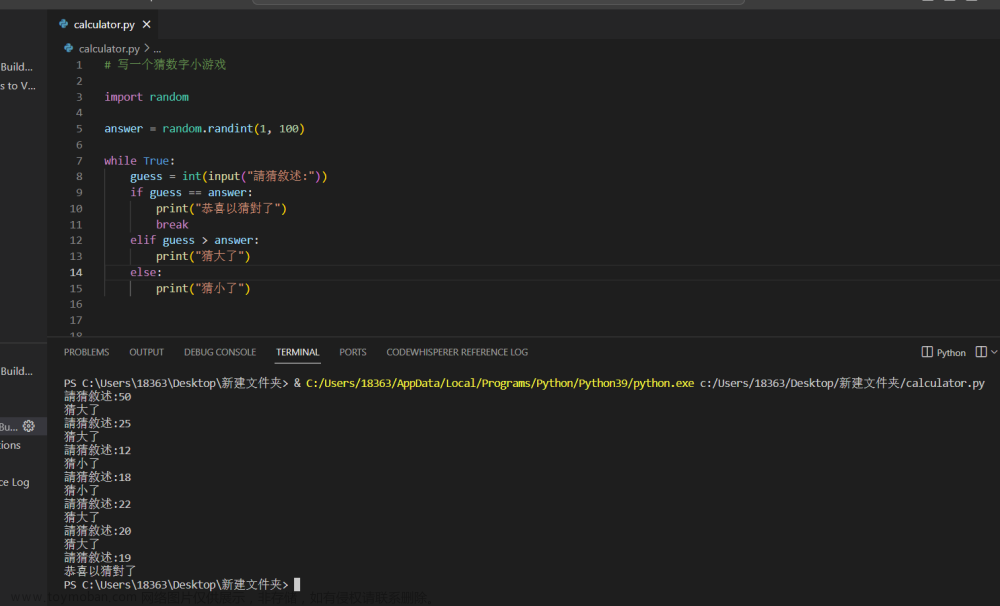This screenshot has width=1000, height=606.
Task: Expand the terminal split dropdown chevron
Action: click(994, 352)
